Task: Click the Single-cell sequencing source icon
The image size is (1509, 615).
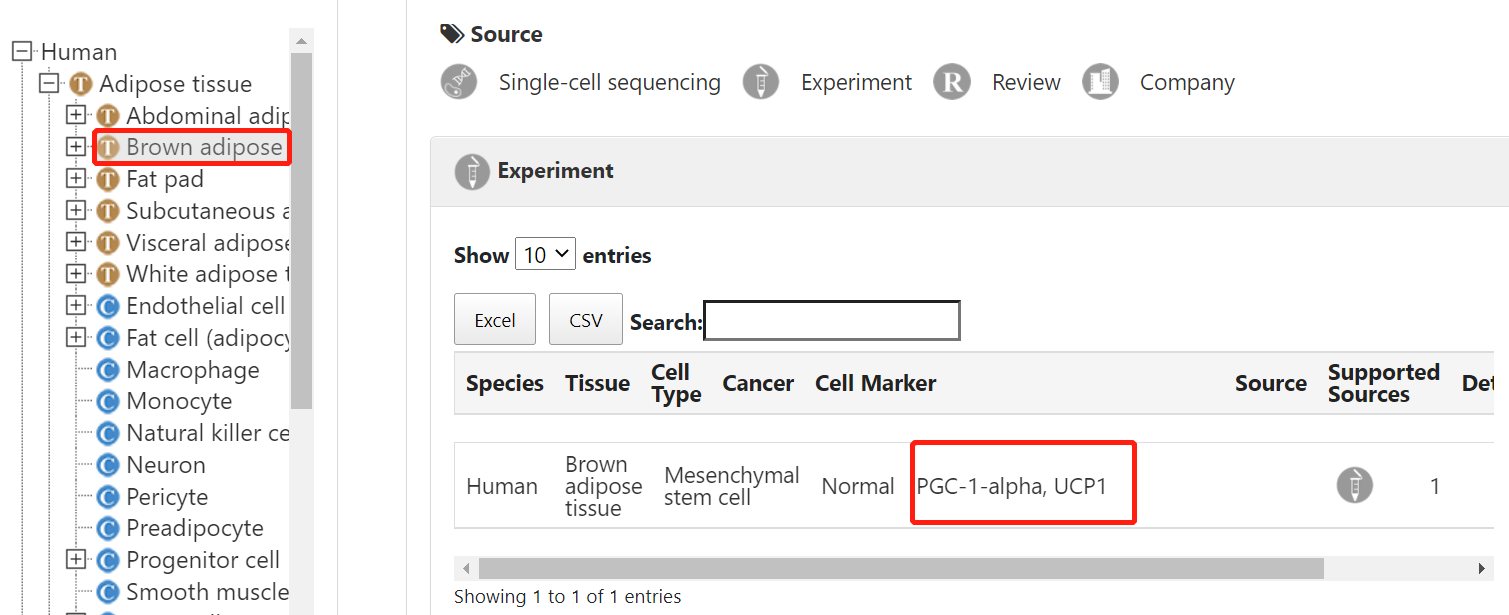Action: point(459,82)
